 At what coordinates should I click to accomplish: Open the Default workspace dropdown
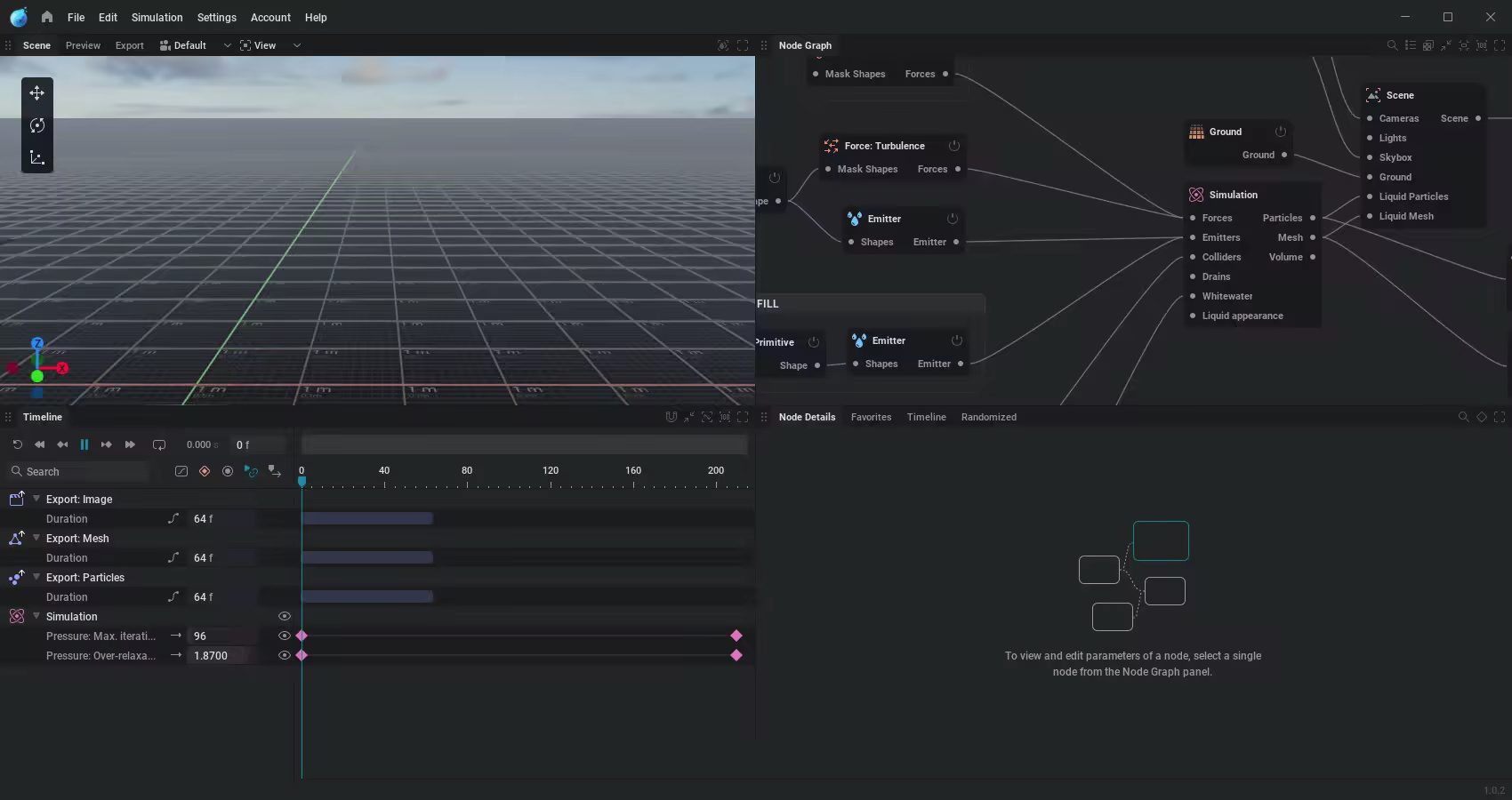[228, 45]
